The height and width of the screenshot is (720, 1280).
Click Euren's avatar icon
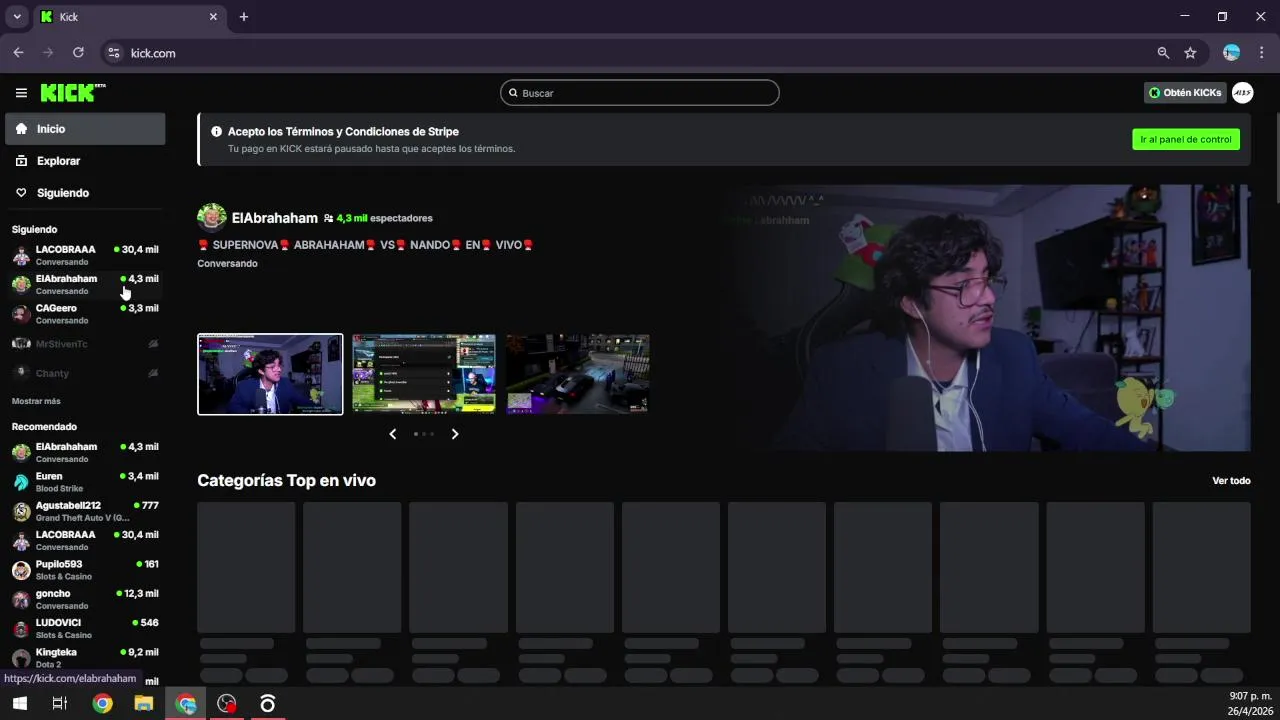tap(21, 482)
